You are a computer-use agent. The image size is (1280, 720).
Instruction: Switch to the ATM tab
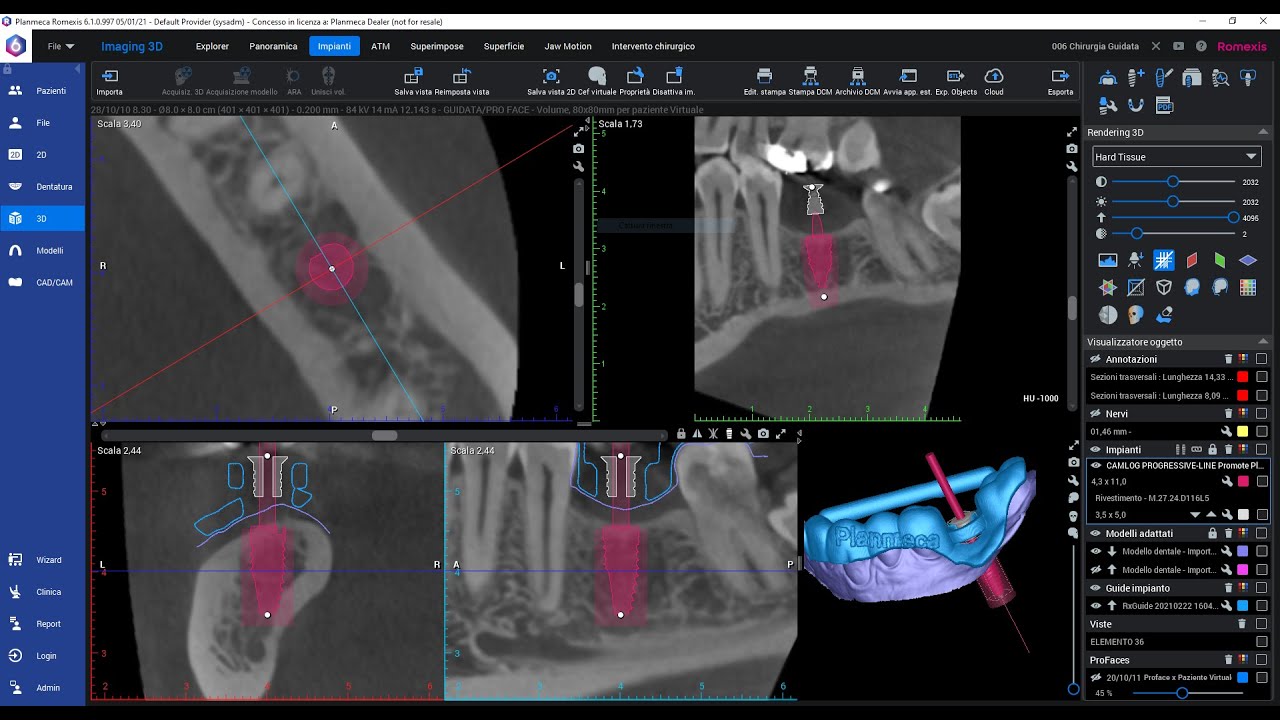380,46
